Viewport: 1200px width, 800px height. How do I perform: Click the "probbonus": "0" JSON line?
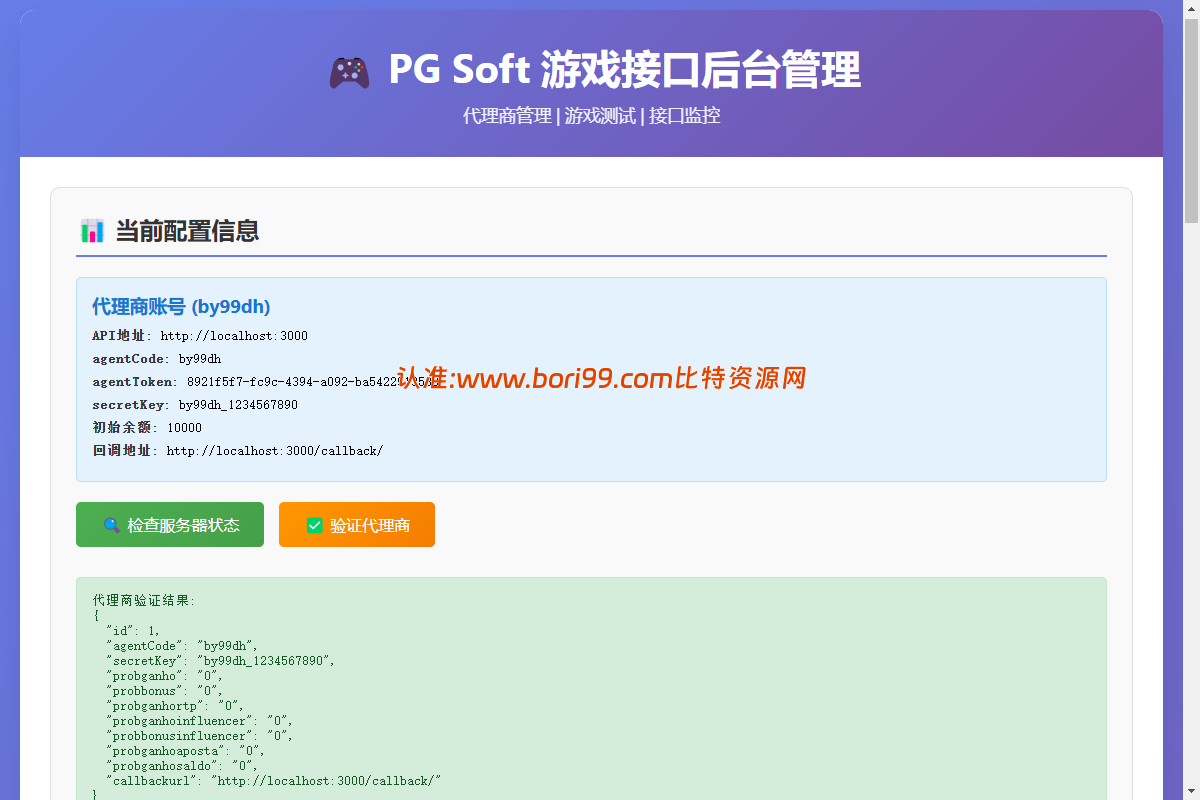pyautogui.click(x=164, y=691)
